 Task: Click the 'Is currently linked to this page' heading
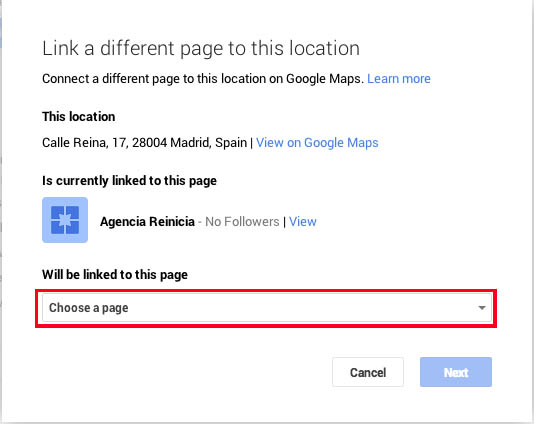pyautogui.click(x=129, y=180)
